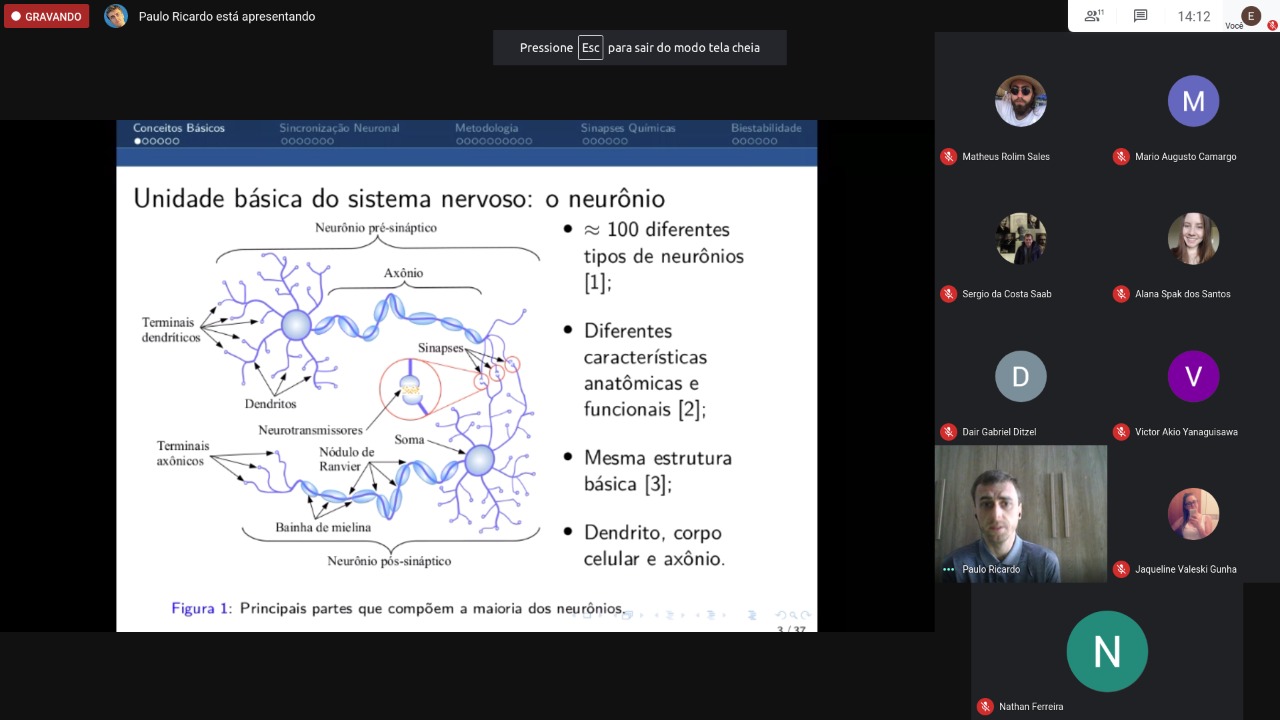Click Nathan Ferreira muted mic icon
The image size is (1280, 720).
(985, 706)
